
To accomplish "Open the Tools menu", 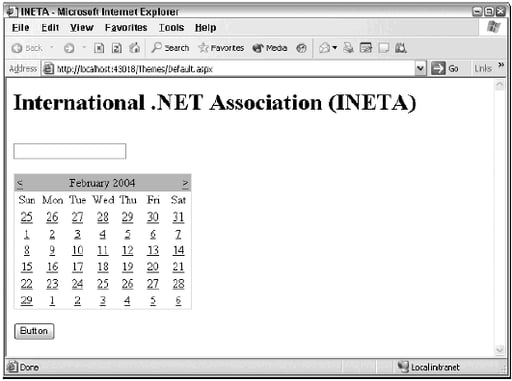I will point(171,28).
